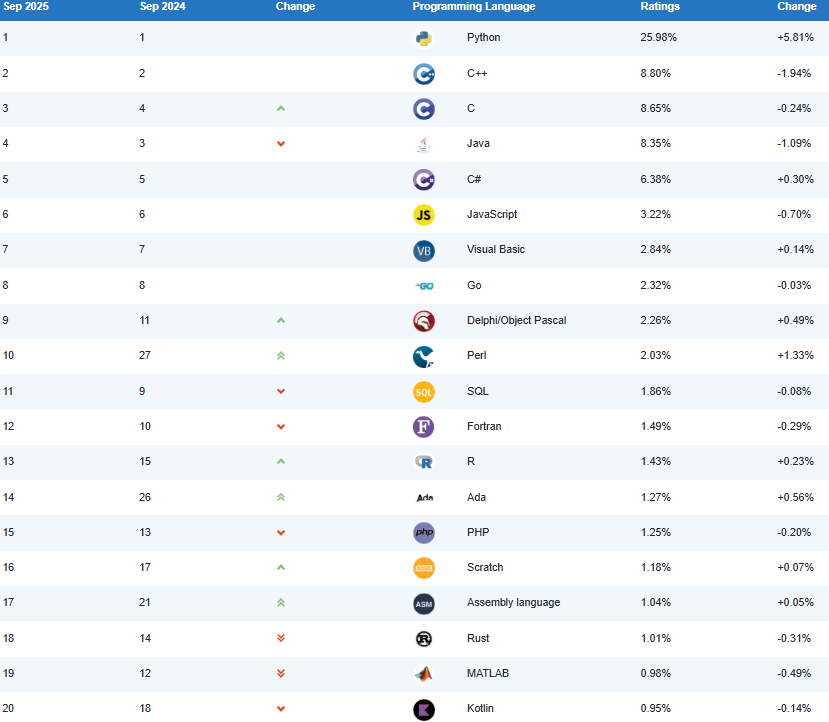Click the Assembly language name text

tap(513, 603)
